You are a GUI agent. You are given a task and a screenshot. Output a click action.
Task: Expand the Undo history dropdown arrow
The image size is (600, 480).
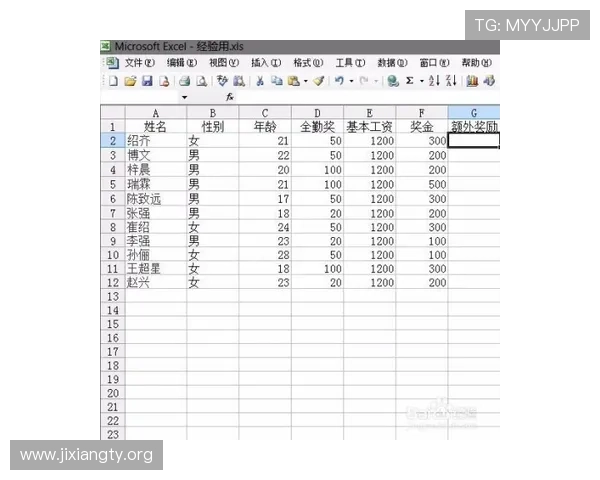point(351,81)
